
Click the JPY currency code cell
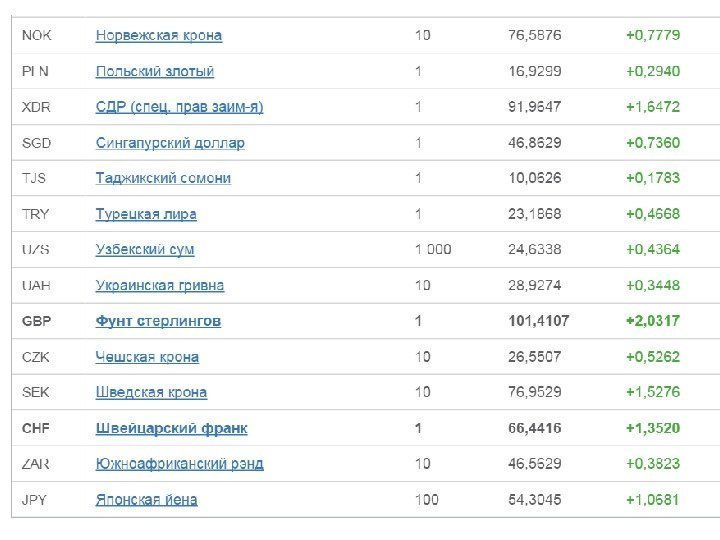tap(36, 499)
